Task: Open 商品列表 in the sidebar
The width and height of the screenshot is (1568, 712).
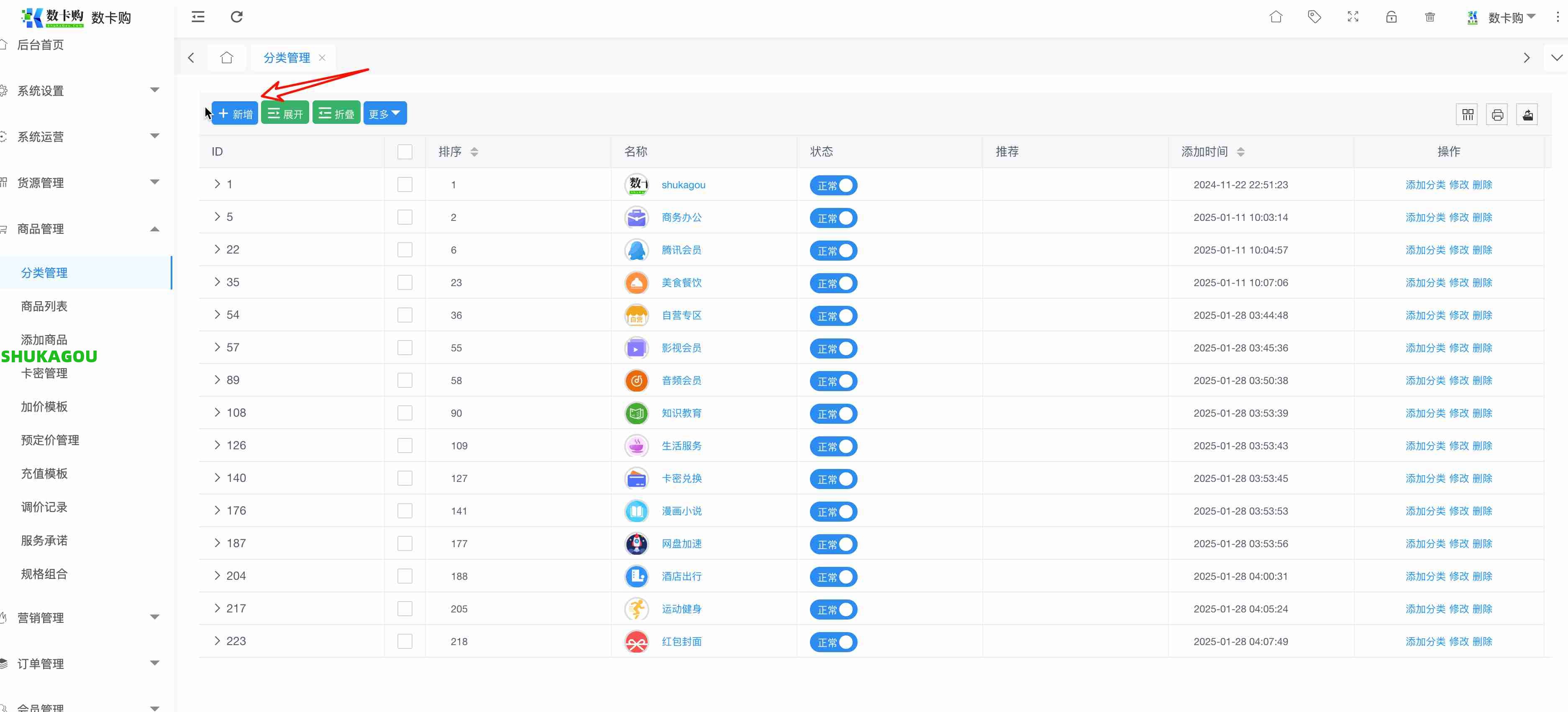Action: pyautogui.click(x=44, y=306)
